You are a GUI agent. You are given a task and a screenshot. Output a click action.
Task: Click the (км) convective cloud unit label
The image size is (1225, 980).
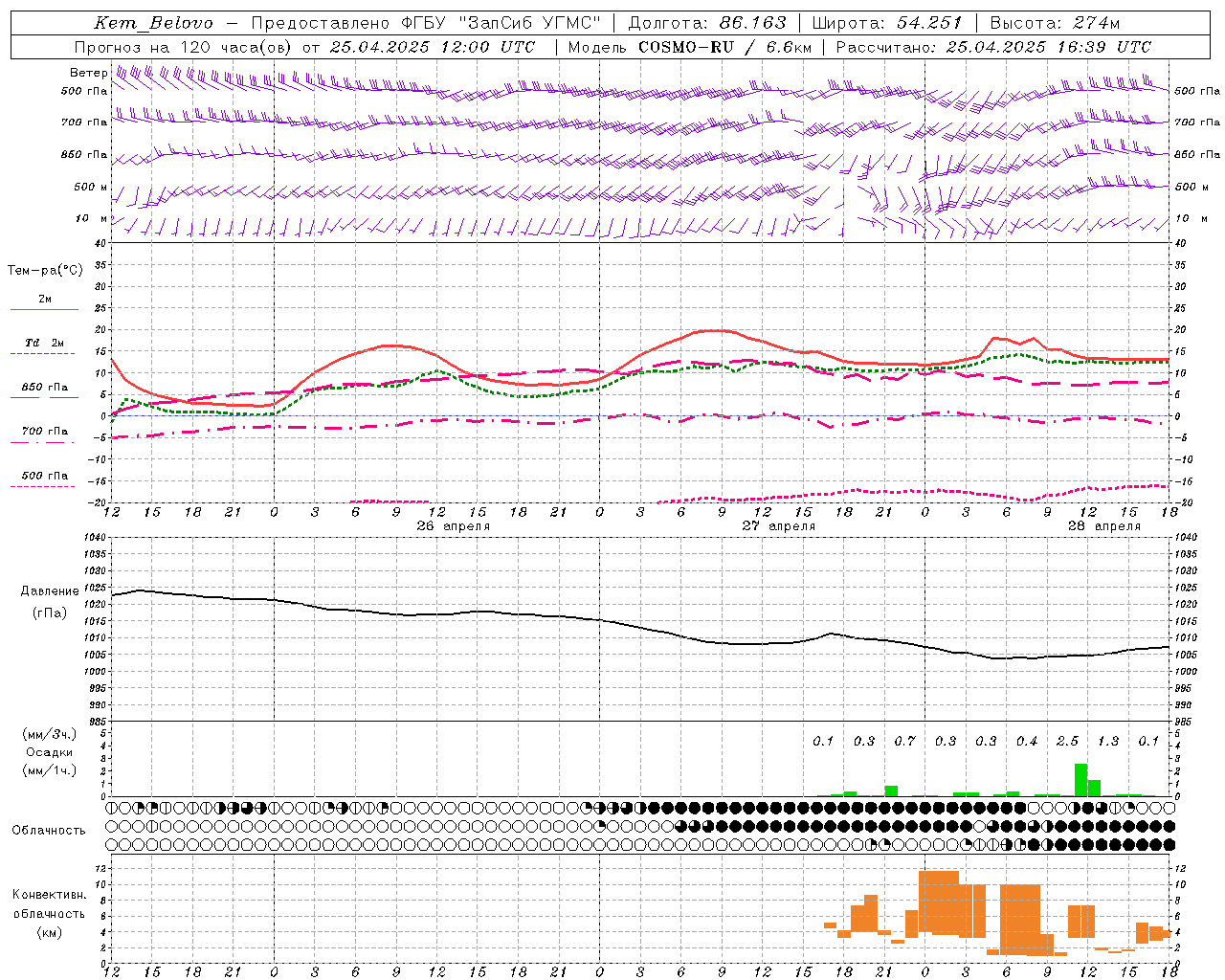click(x=50, y=932)
